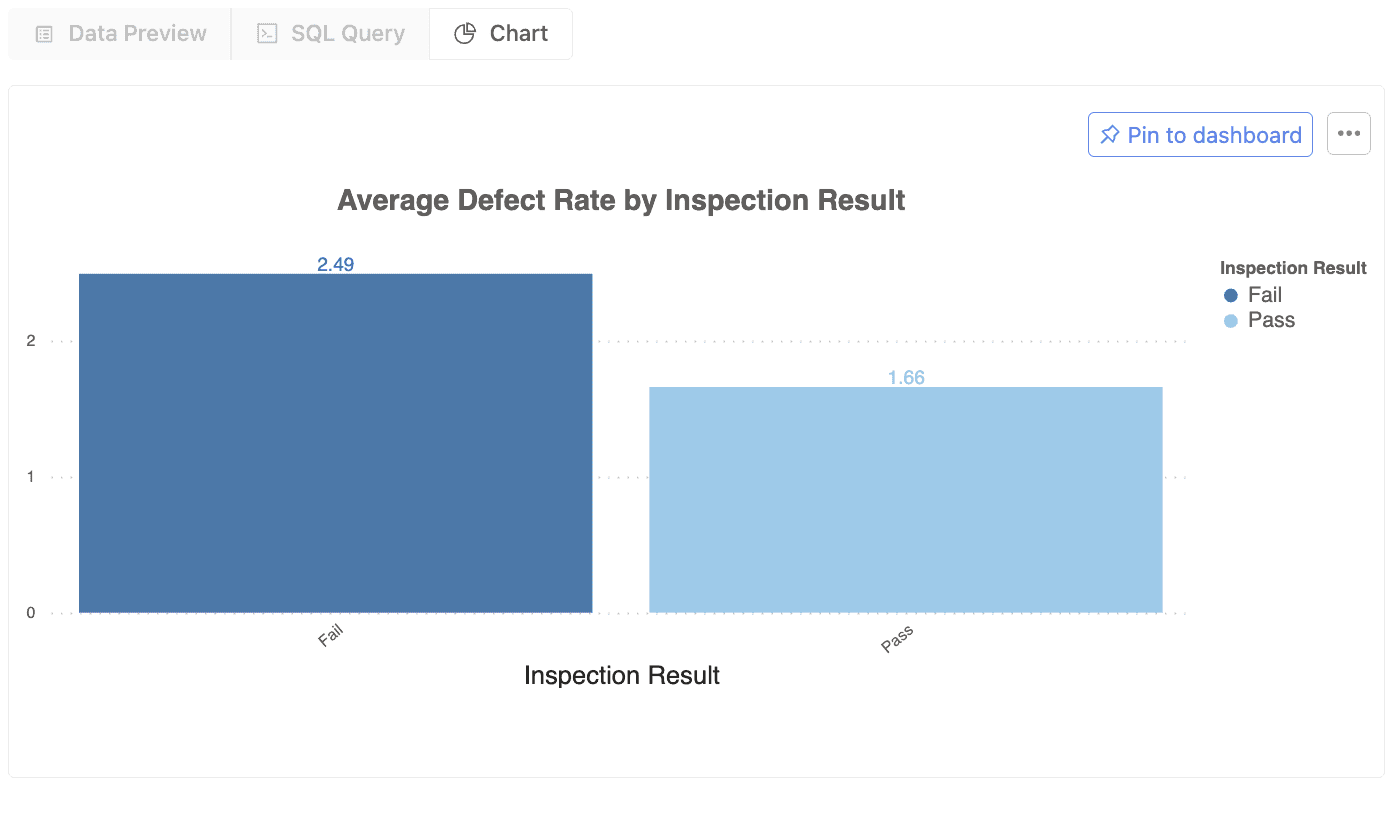Click the SQL Query terminal icon

point(267,34)
